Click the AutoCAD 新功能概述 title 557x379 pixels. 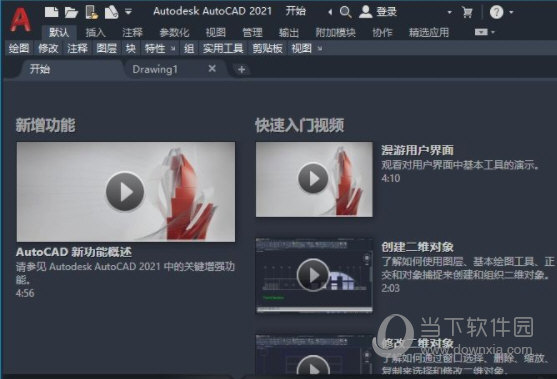pyautogui.click(x=74, y=252)
